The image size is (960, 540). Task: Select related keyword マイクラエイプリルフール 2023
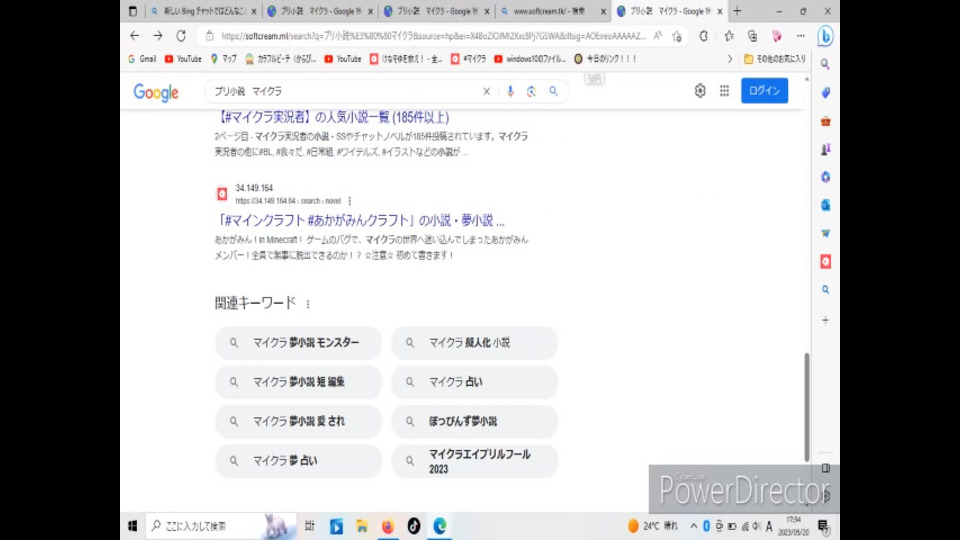pos(474,461)
